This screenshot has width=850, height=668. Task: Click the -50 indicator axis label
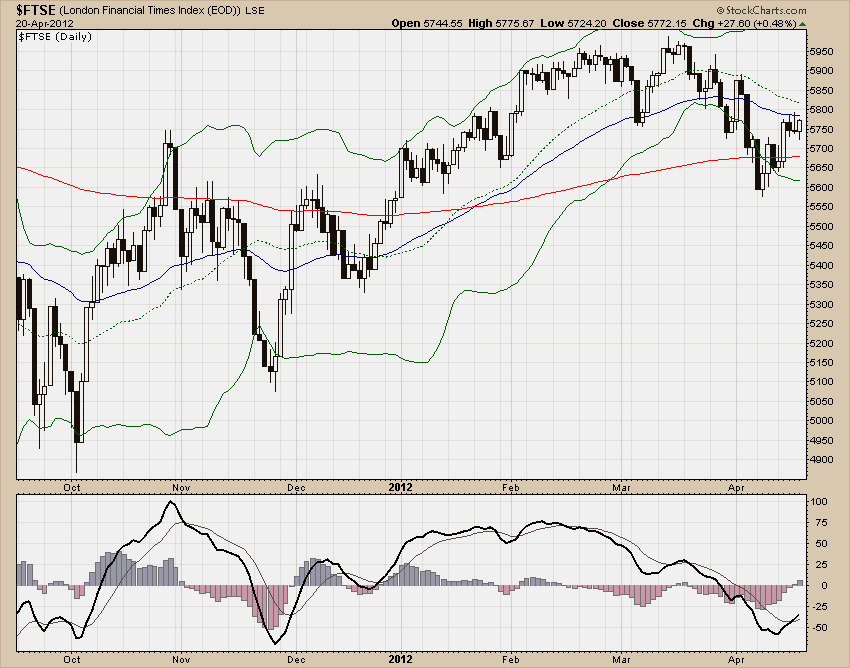(x=819, y=628)
